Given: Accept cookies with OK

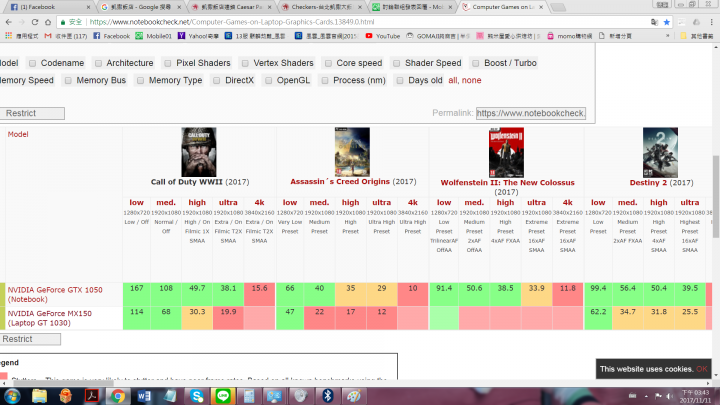Looking at the screenshot, I should [701, 369].
